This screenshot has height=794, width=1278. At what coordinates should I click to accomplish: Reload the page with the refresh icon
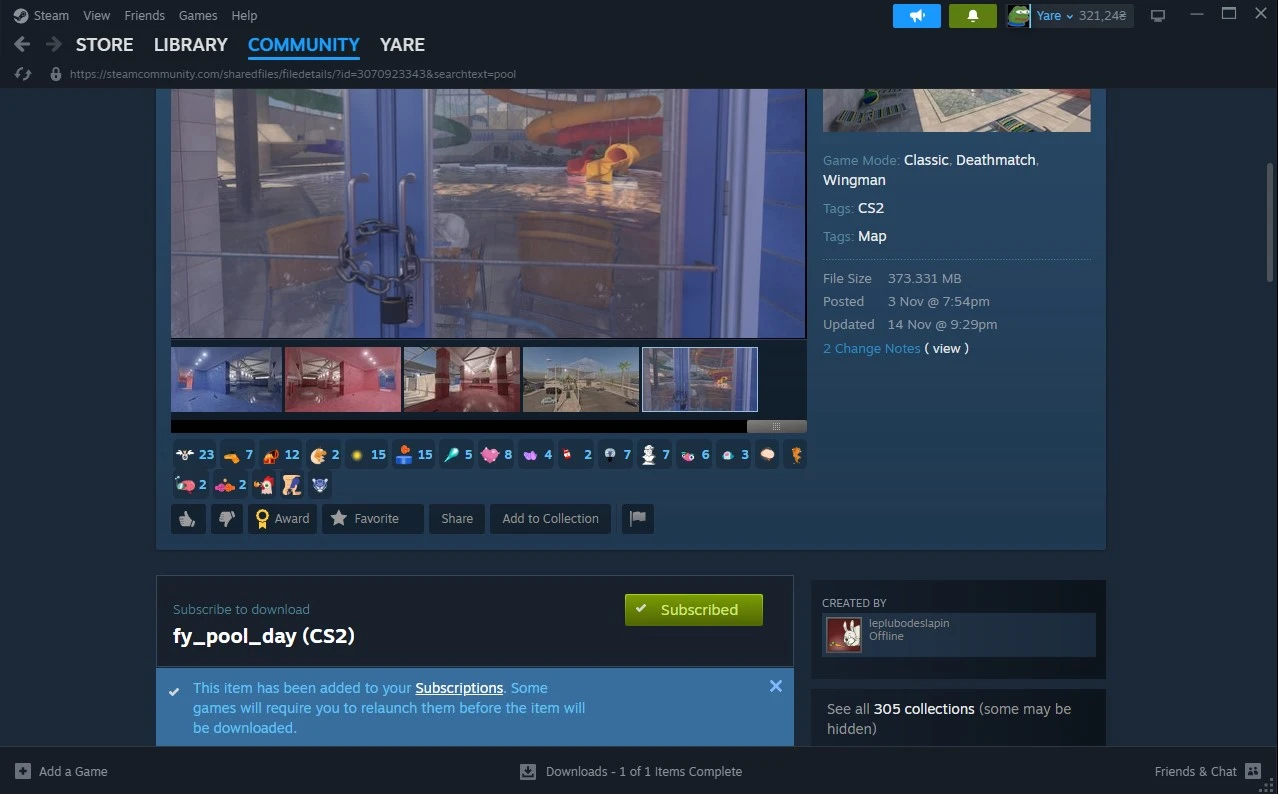23,74
